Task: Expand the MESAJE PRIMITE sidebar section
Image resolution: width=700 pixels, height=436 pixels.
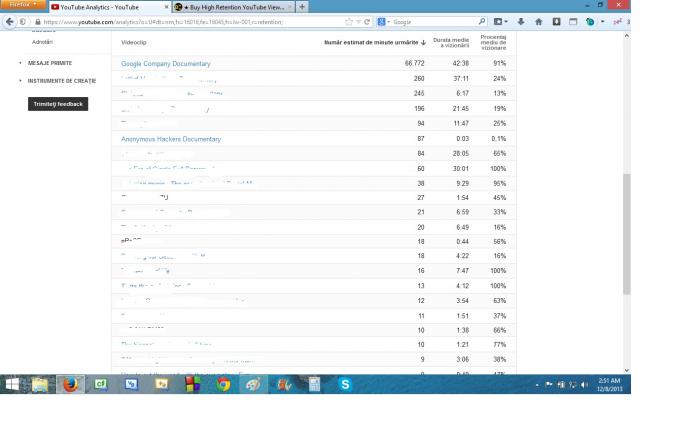Action: [50, 63]
